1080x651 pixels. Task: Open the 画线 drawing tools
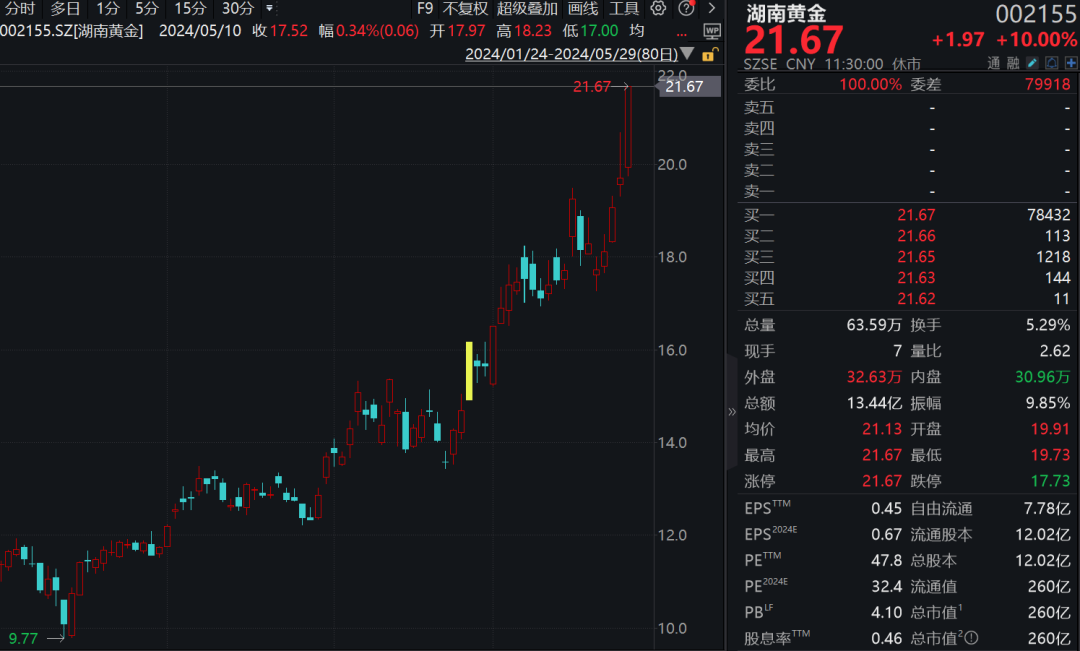click(583, 9)
